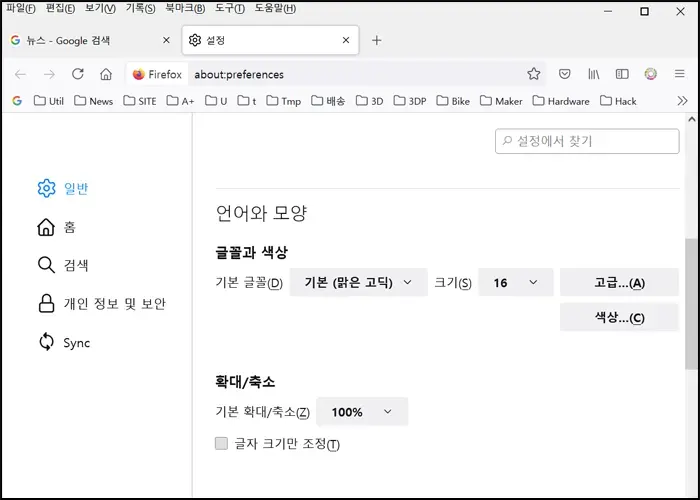Open a new tab with the plus button
The width and height of the screenshot is (700, 500).
(376, 40)
